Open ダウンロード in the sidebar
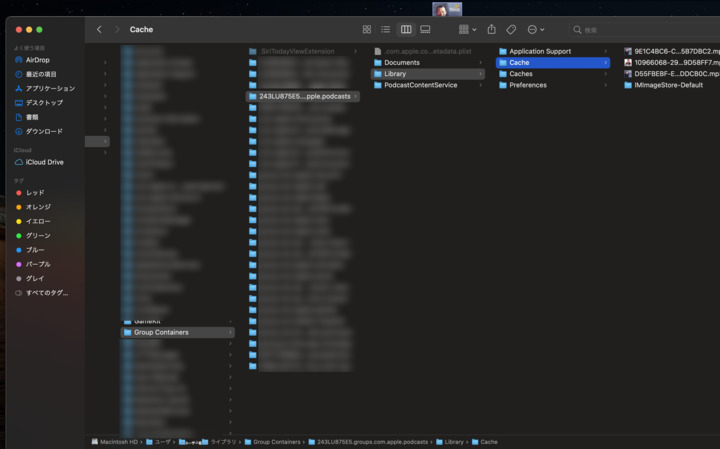 (x=44, y=131)
